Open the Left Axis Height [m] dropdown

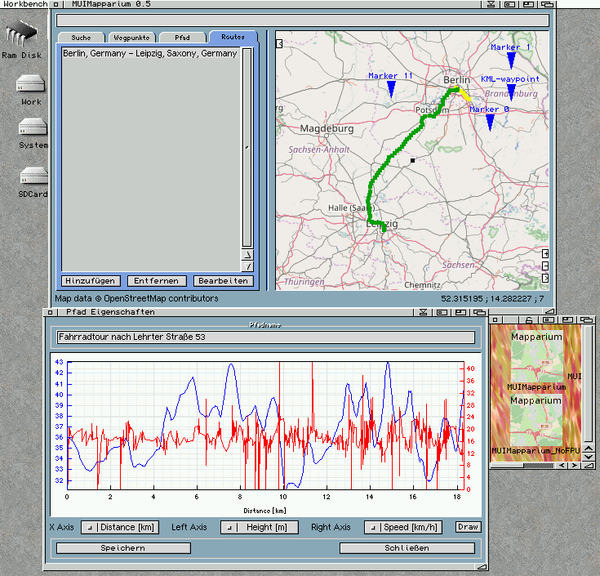pyautogui.click(x=259, y=527)
